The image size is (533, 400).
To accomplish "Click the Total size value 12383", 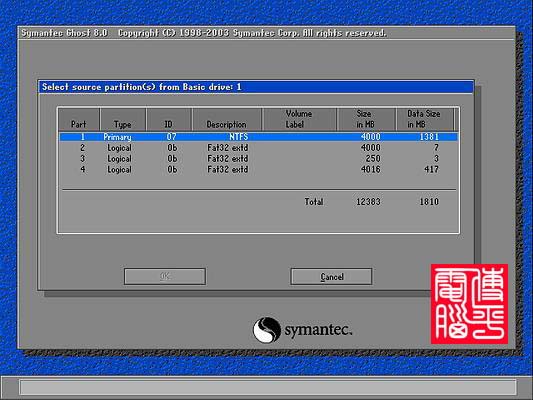I will (368, 202).
